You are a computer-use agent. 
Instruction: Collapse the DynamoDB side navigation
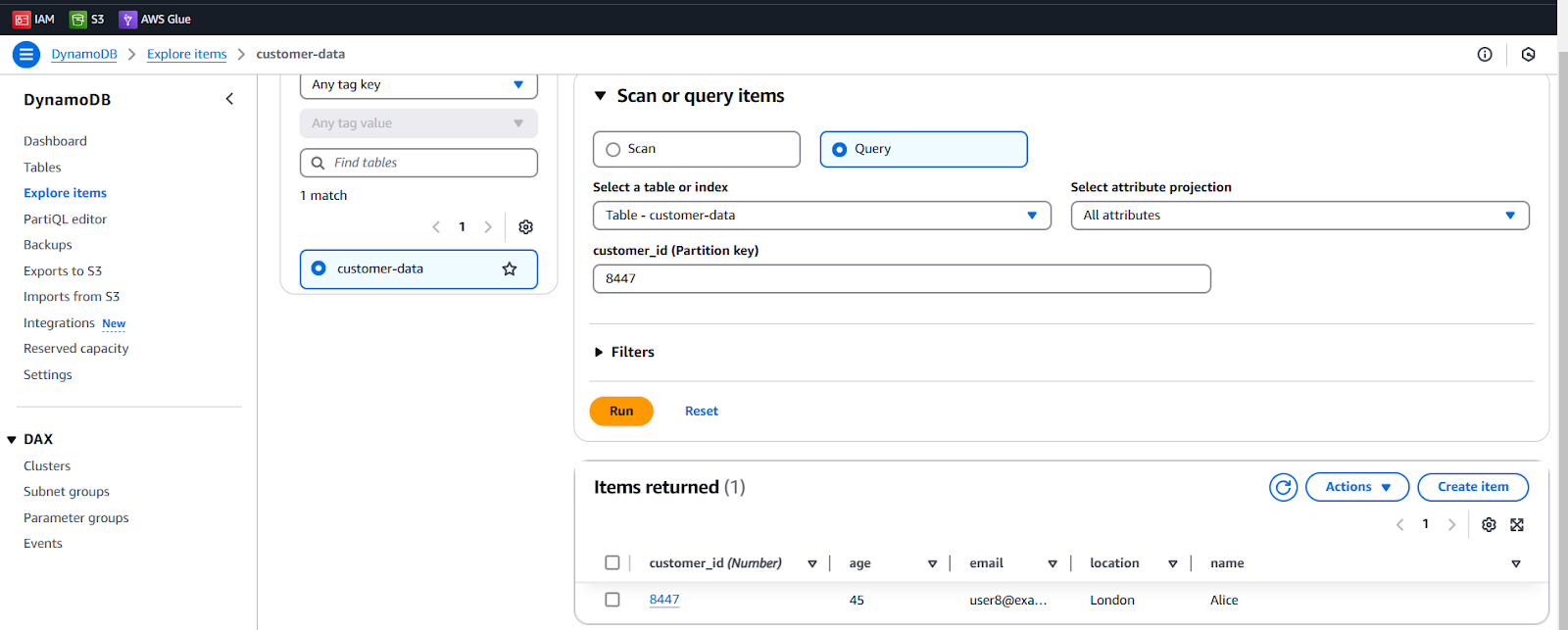point(229,99)
